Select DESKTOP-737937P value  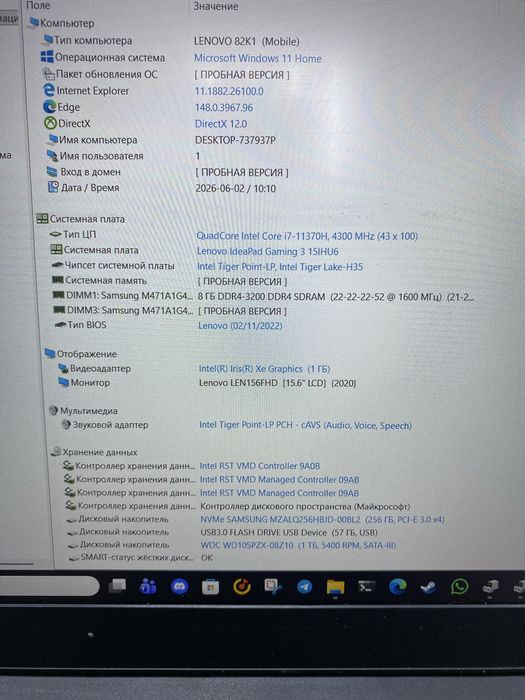235,140
